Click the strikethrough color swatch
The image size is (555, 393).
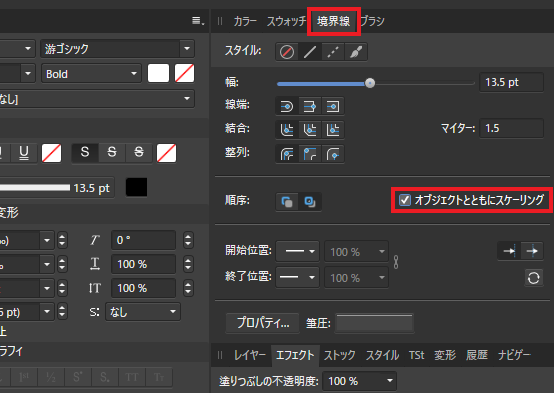click(166, 153)
